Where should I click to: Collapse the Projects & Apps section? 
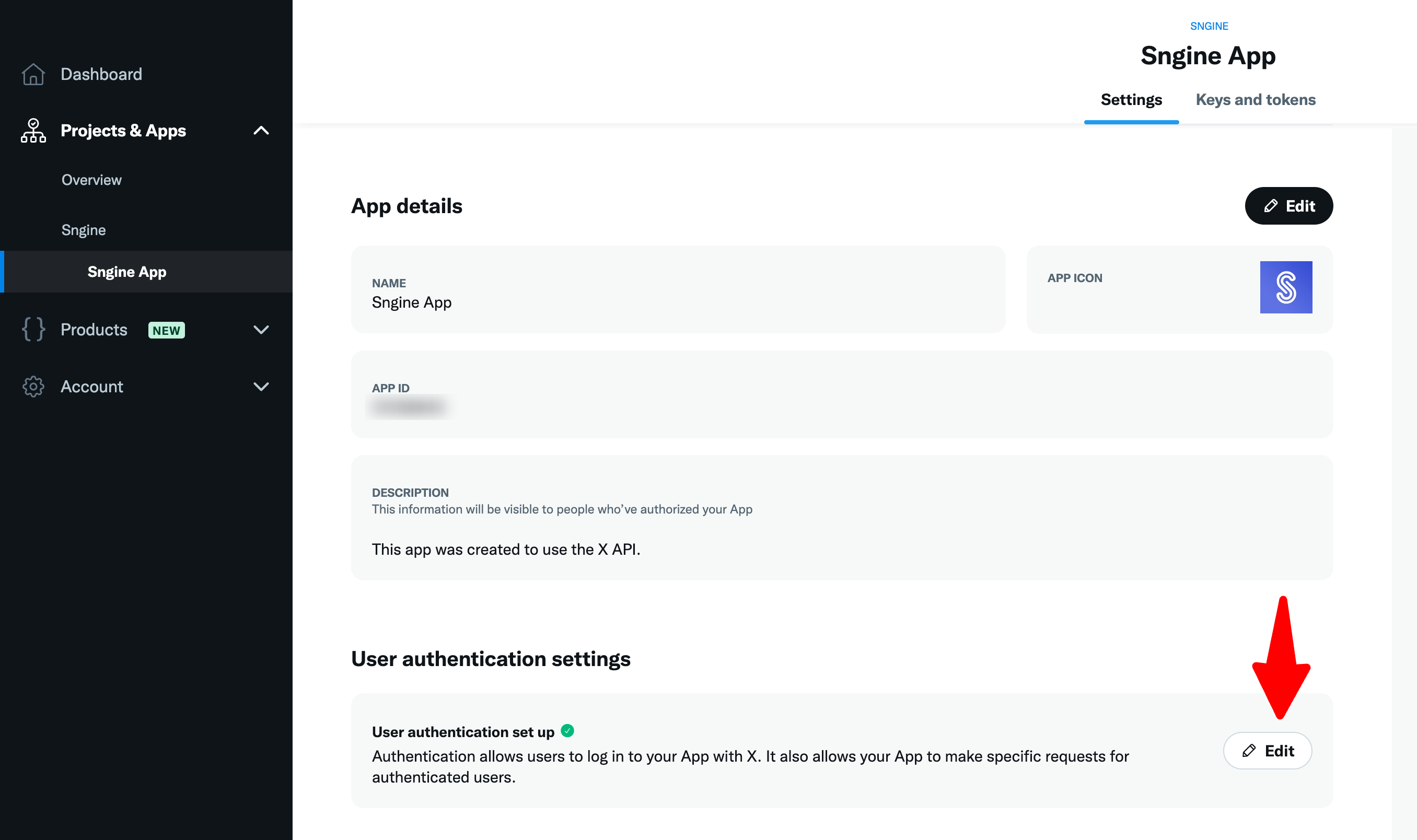pos(261,131)
